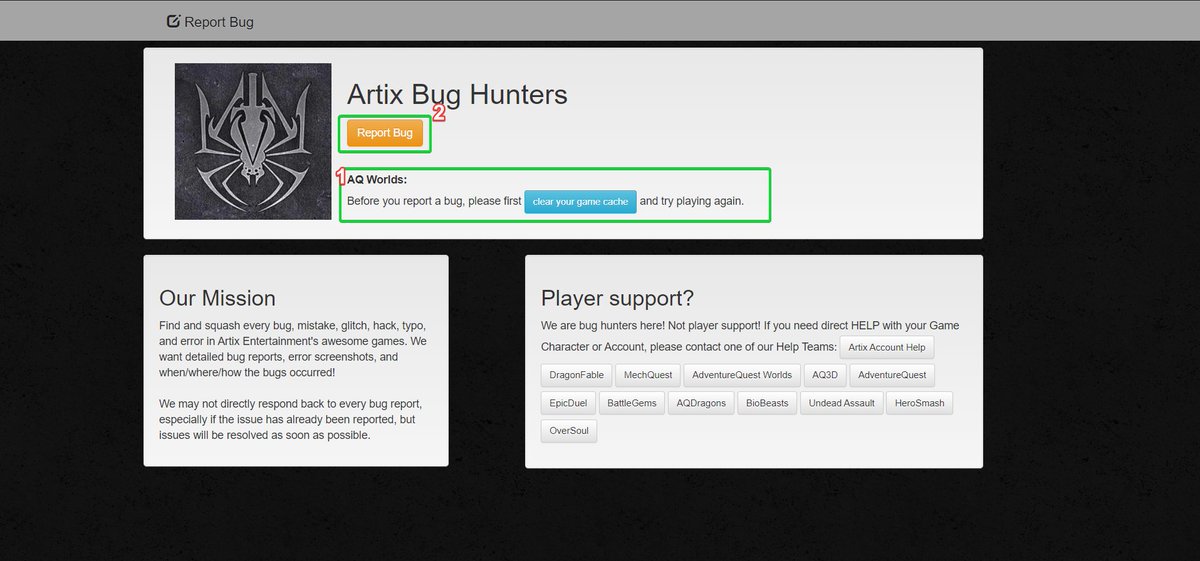The height and width of the screenshot is (561, 1200).
Task: Open the Report Bug link in top navigation
Action: (x=210, y=21)
